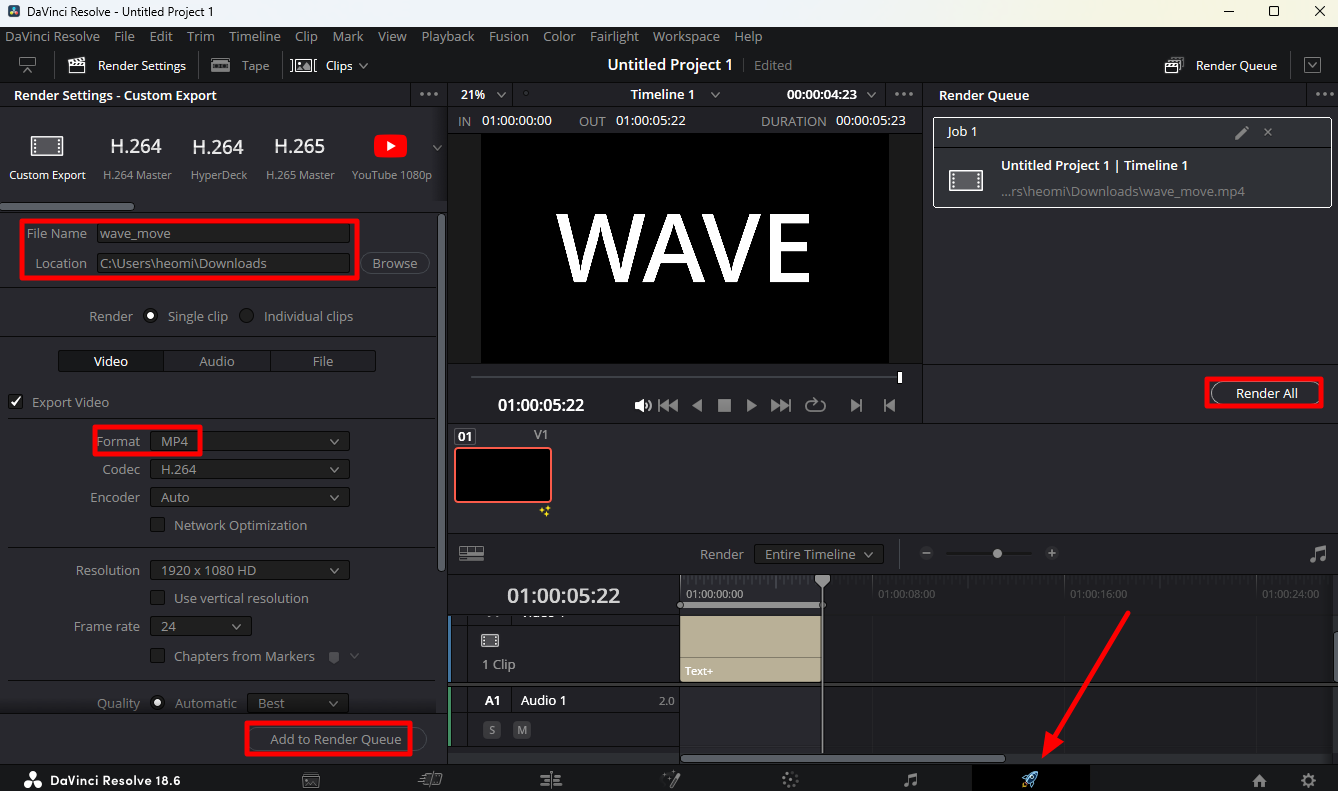1338x791 pixels.
Task: Zoom out the timeline with minus button
Action: pyautogui.click(x=926, y=553)
